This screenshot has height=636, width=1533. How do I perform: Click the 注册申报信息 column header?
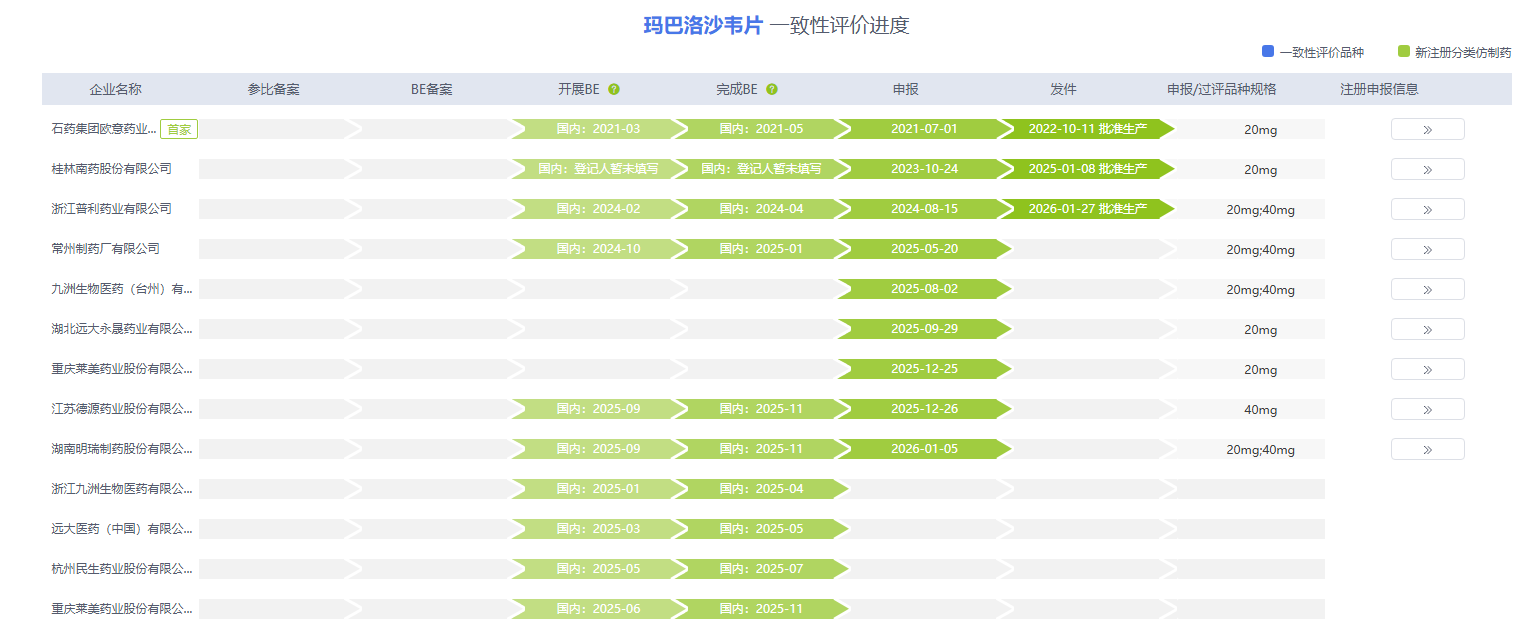point(1379,89)
